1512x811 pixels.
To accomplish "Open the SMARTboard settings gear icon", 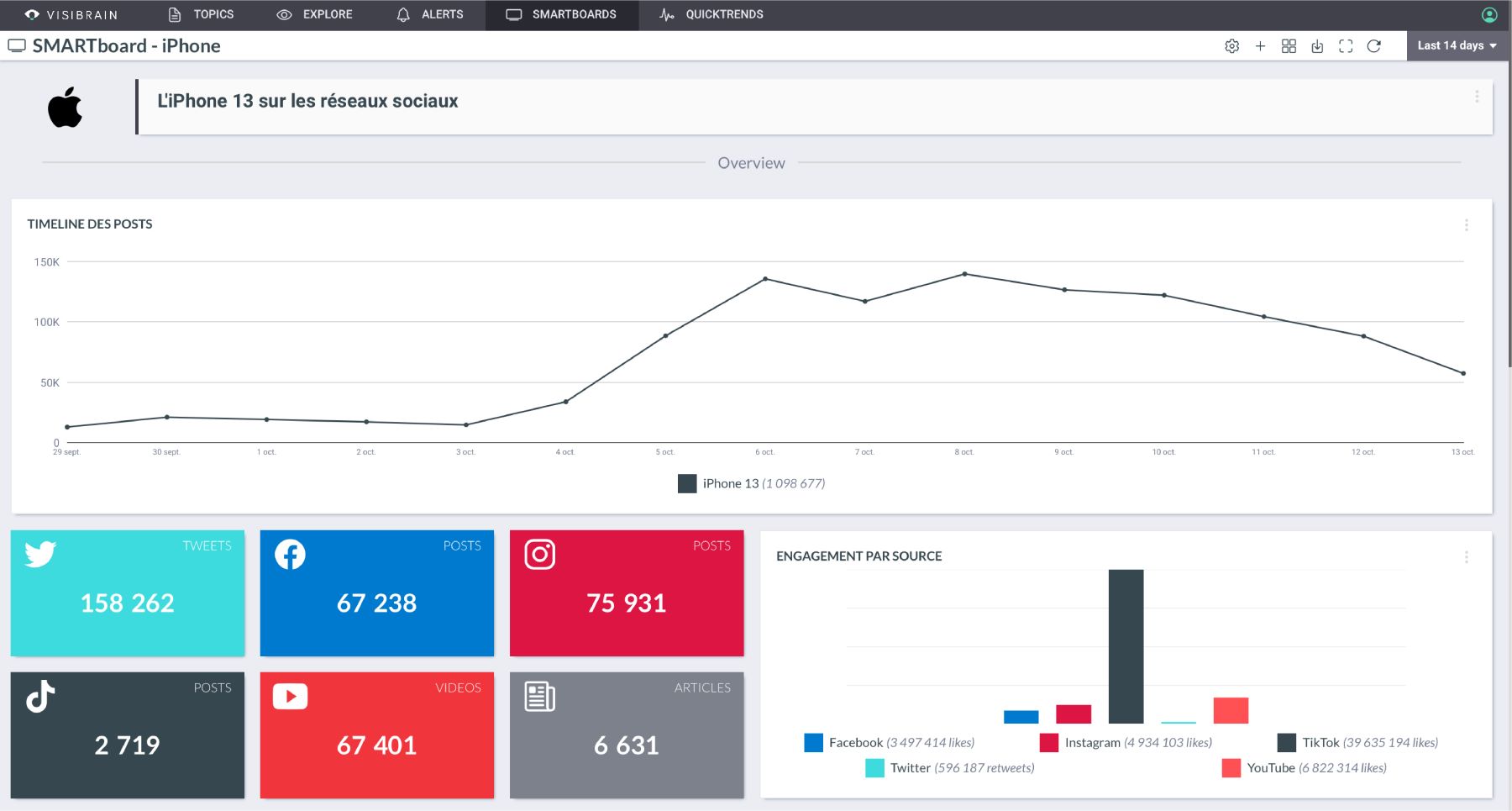I will click(1231, 46).
